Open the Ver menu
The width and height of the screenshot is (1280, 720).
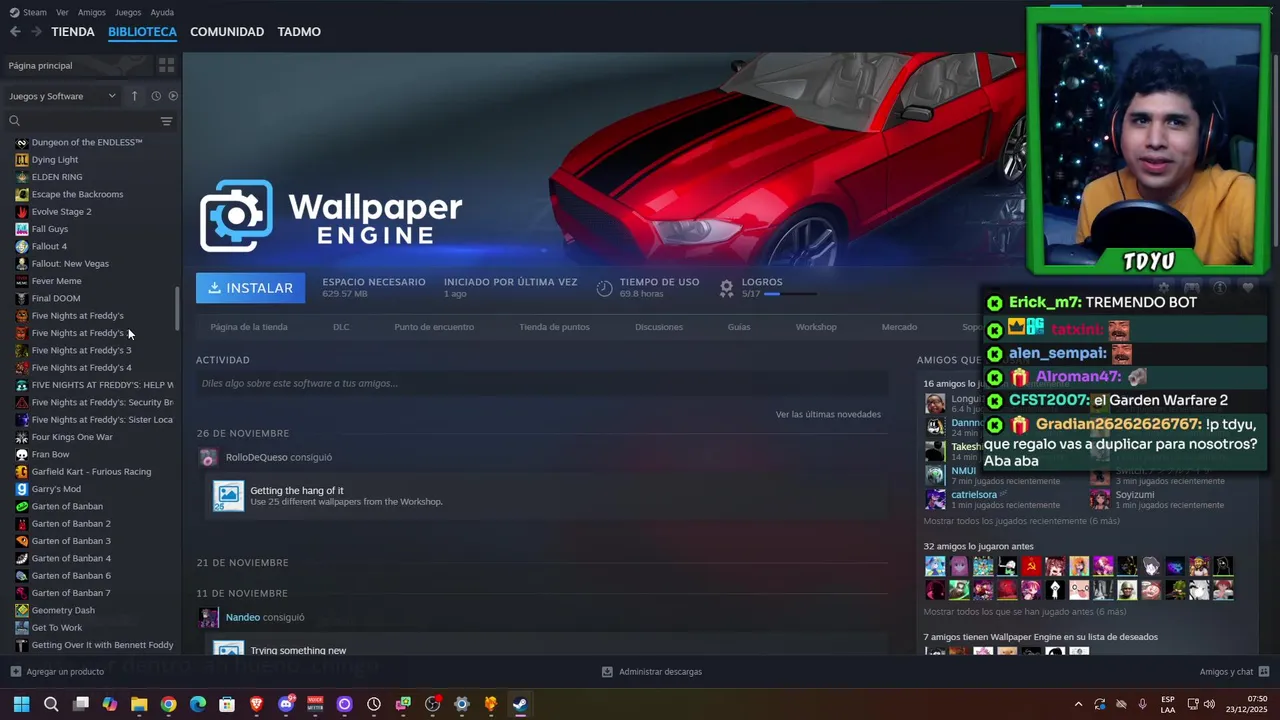pyautogui.click(x=62, y=12)
